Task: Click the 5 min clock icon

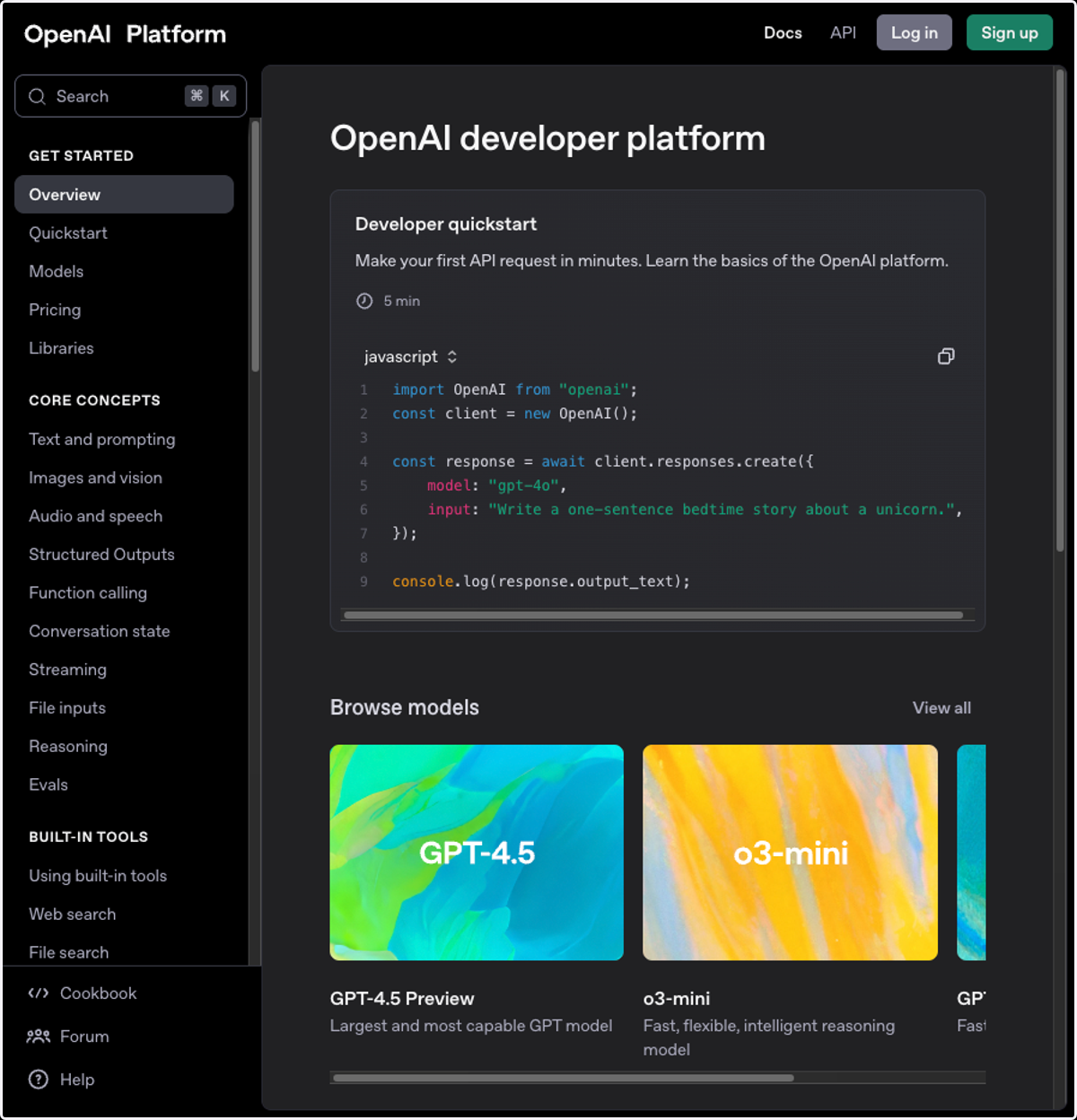Action: tap(364, 301)
